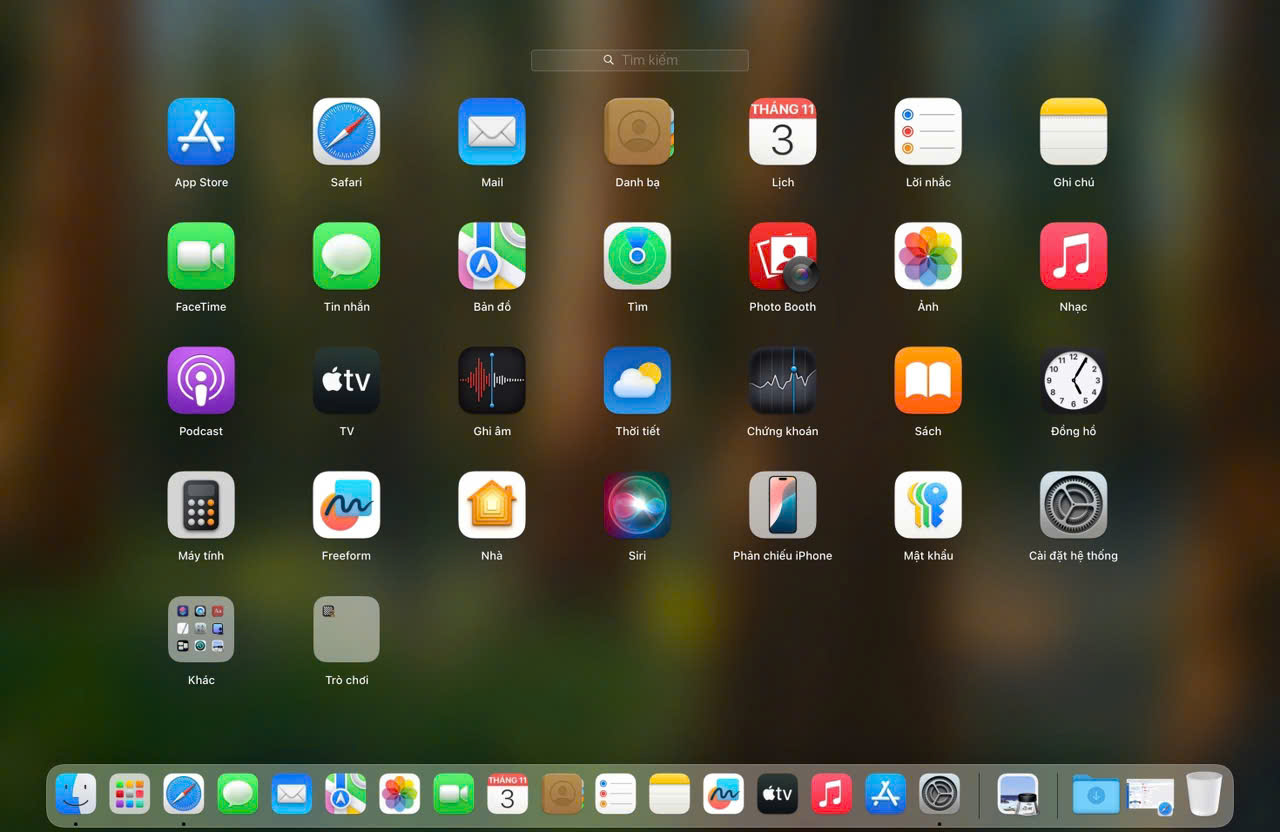
Task: Launch Photo Booth app
Action: (x=782, y=256)
